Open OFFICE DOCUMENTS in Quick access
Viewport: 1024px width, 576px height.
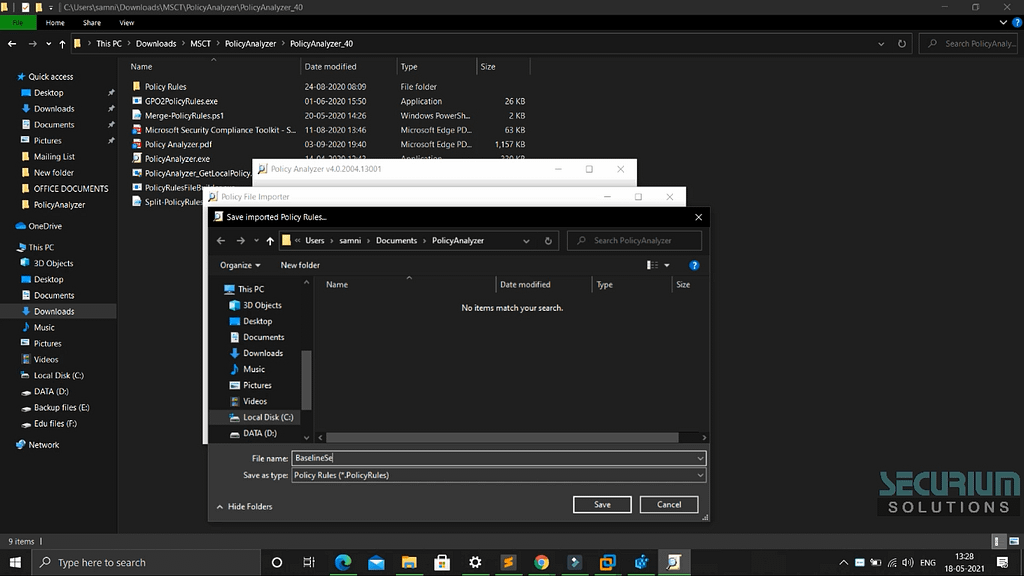click(x=64, y=189)
